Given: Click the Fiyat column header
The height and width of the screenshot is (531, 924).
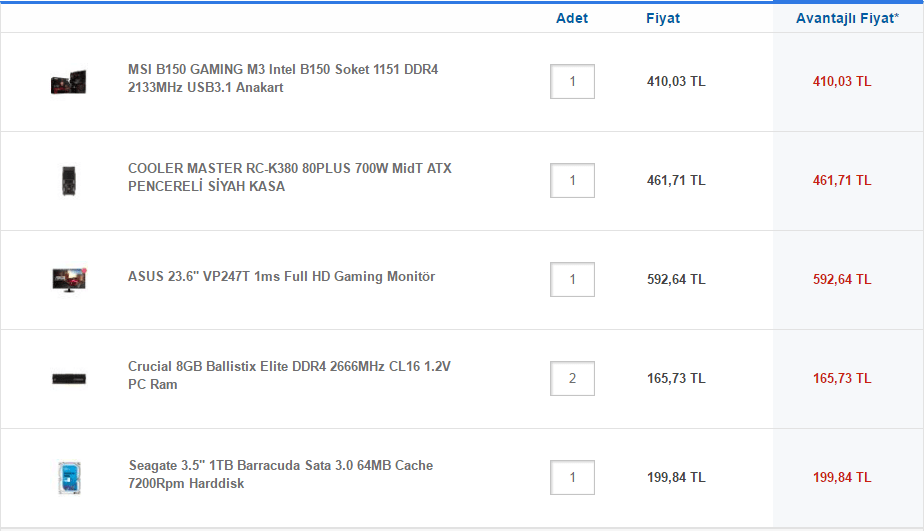Looking at the screenshot, I should coord(663,18).
